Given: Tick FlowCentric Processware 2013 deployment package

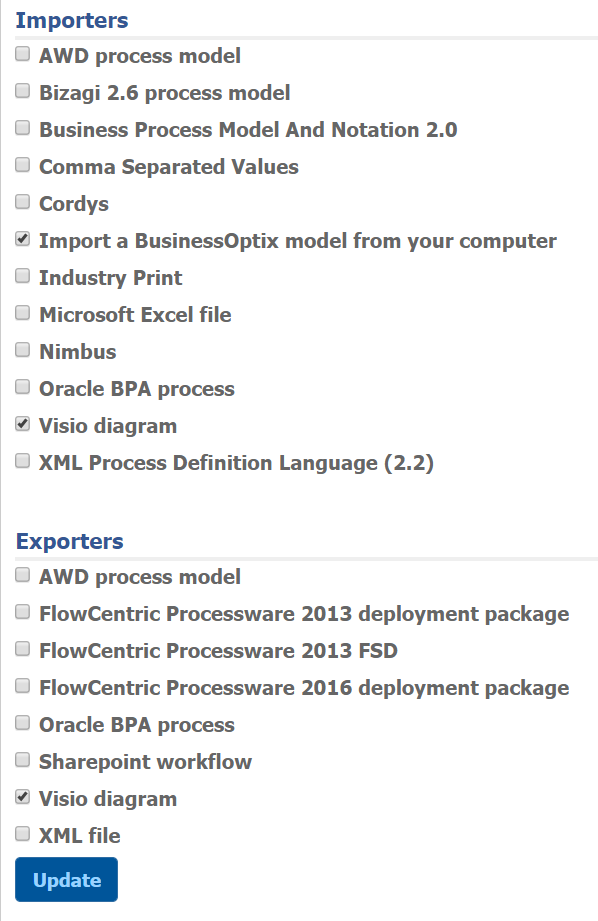Looking at the screenshot, I should pos(22,612).
